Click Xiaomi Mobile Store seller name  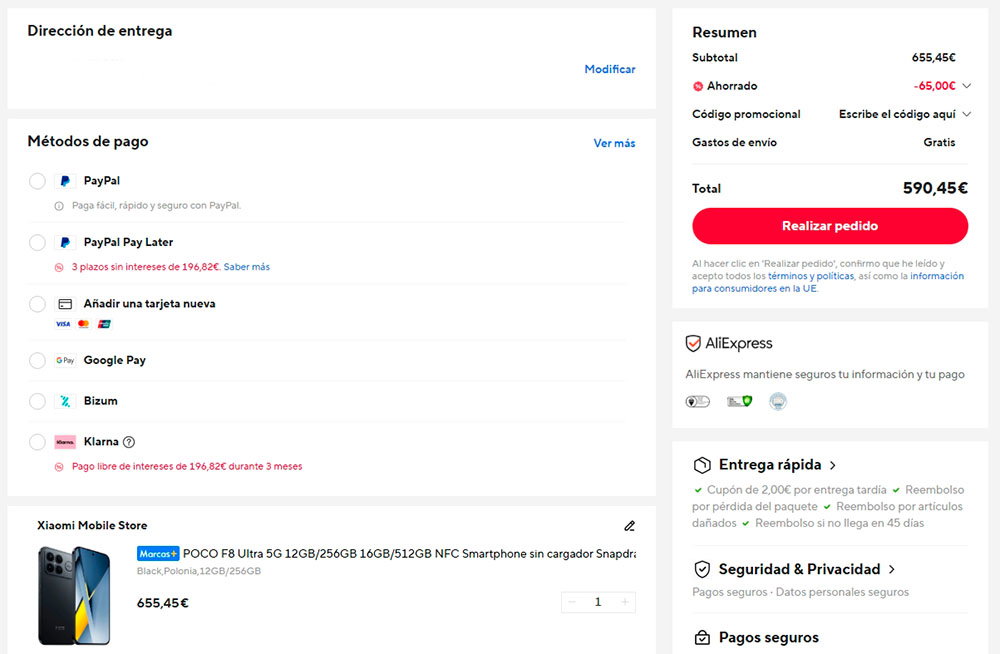(x=92, y=526)
